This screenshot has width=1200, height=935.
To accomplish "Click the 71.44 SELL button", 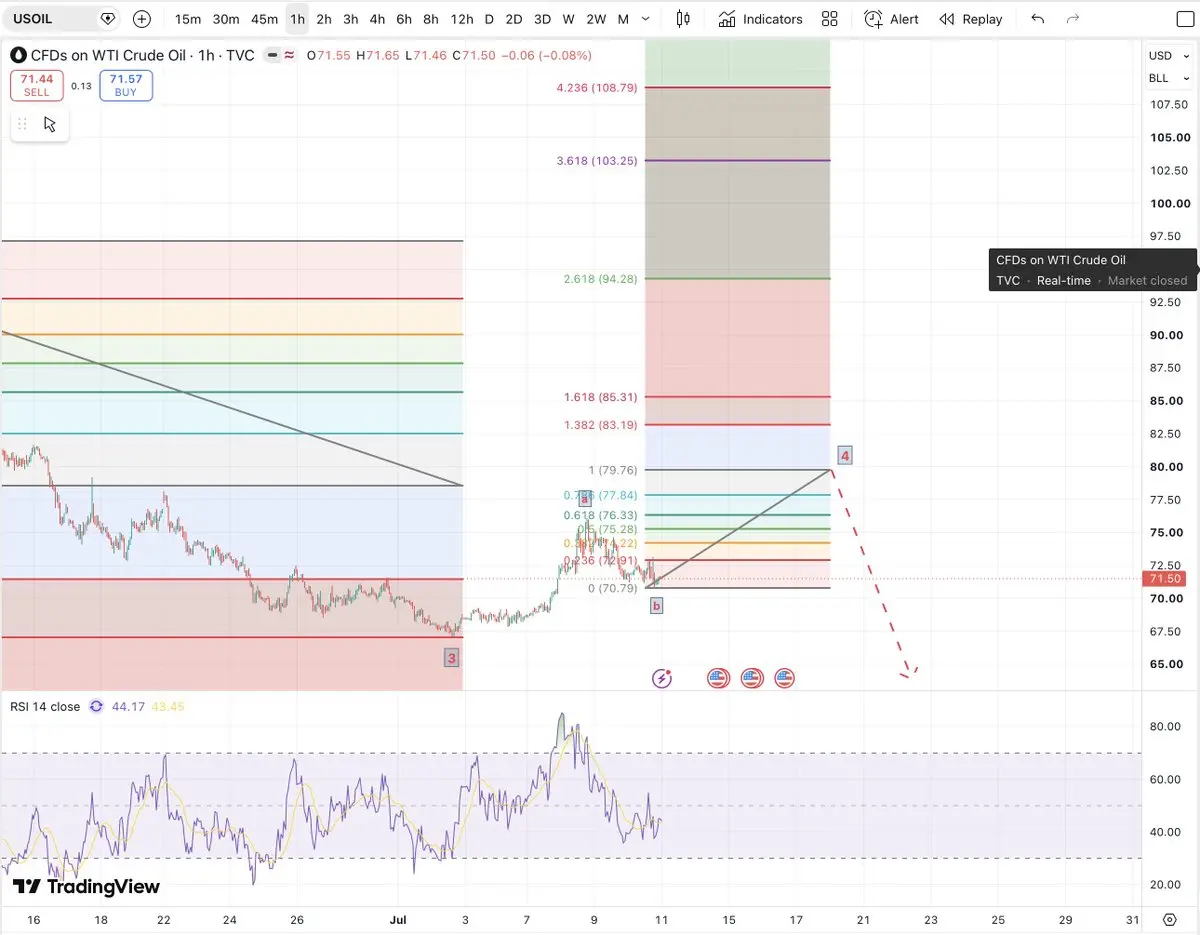I will tap(36, 85).
